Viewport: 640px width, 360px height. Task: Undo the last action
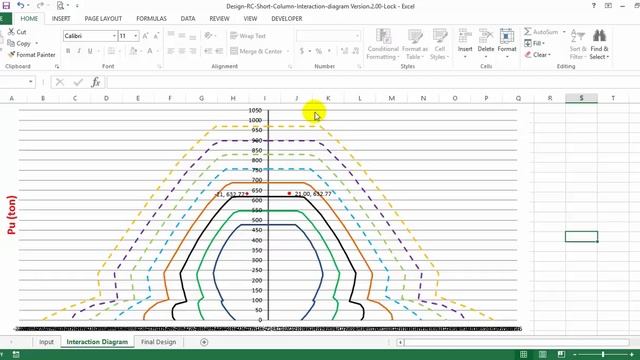coord(20,5)
